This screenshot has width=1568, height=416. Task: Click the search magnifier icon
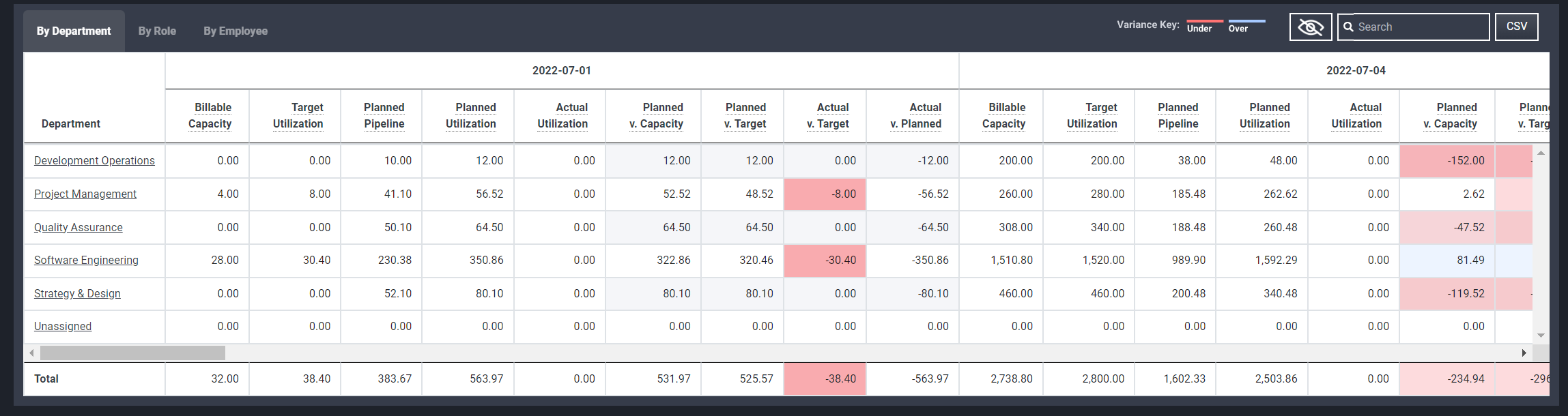coord(1348,27)
